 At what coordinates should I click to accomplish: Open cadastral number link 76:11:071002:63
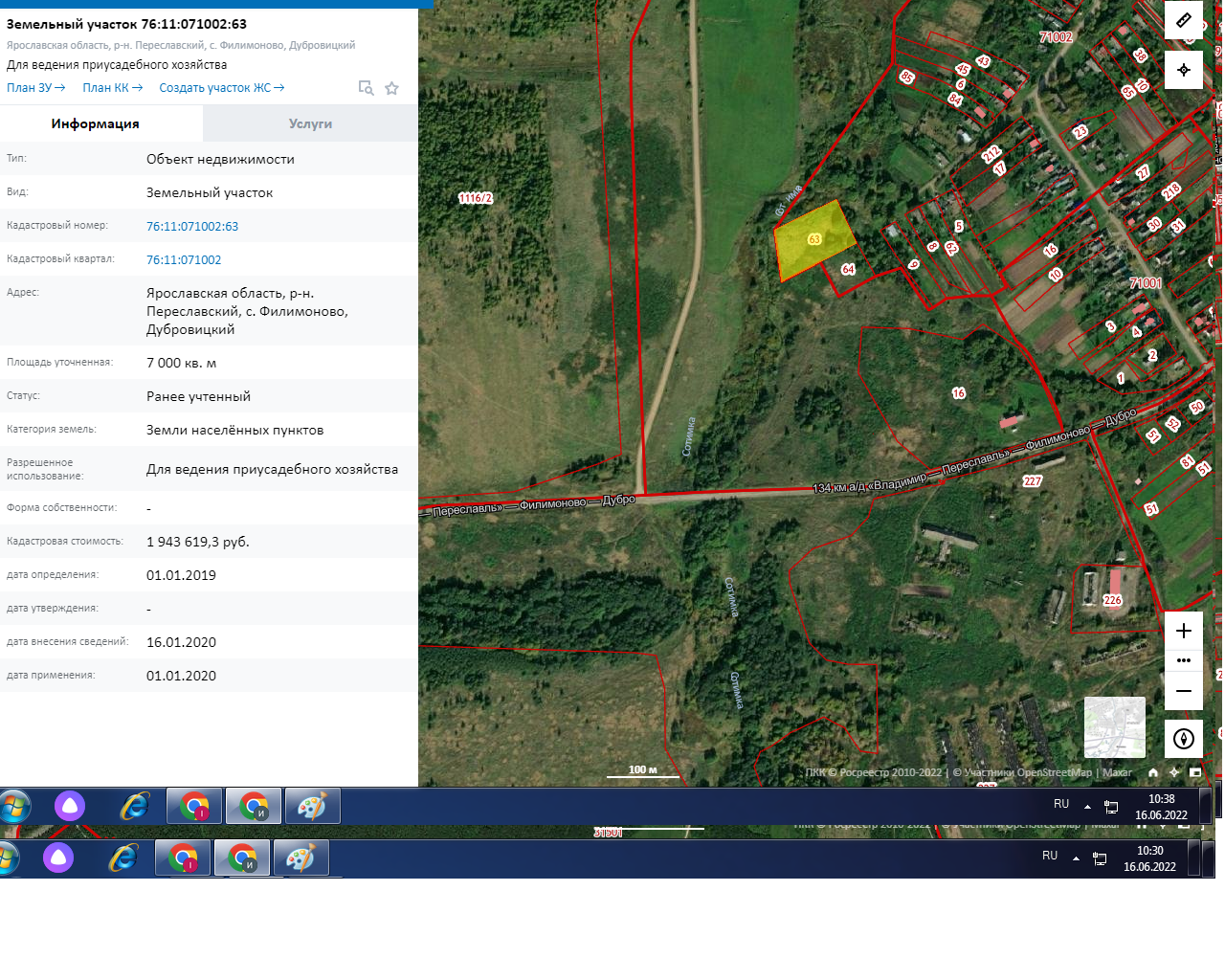coord(192,227)
